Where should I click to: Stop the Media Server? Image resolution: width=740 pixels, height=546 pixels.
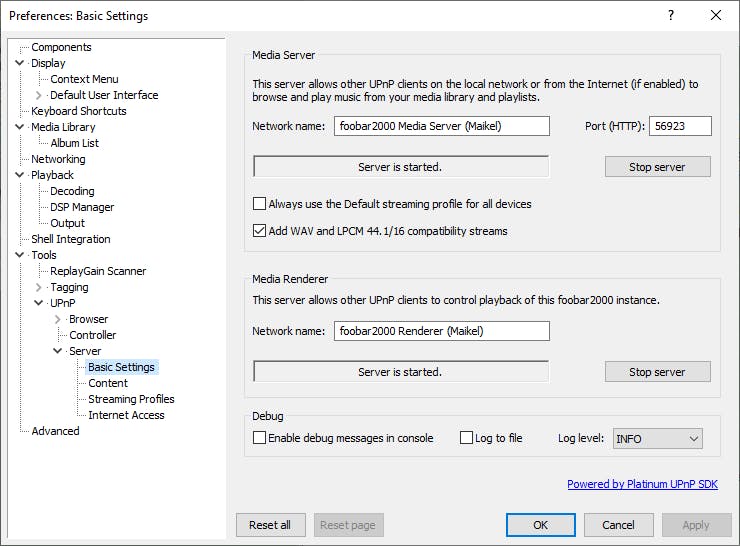click(x=657, y=167)
